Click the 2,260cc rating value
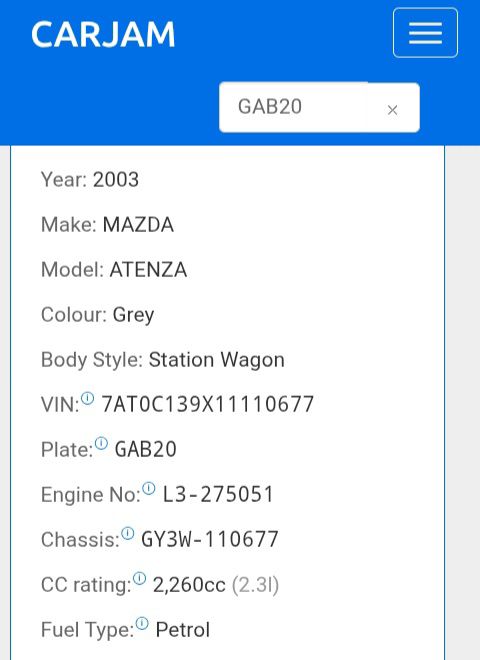Viewport: 480px width, 660px height. tap(189, 585)
